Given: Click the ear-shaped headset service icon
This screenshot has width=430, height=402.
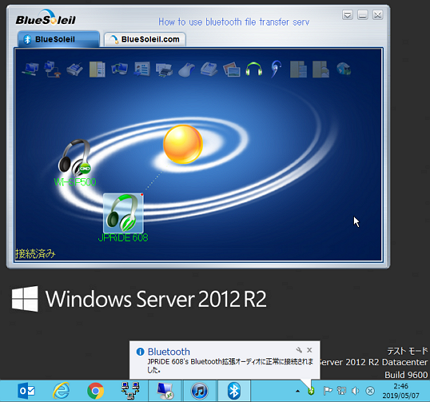Looking at the screenshot, I should coord(276,69).
